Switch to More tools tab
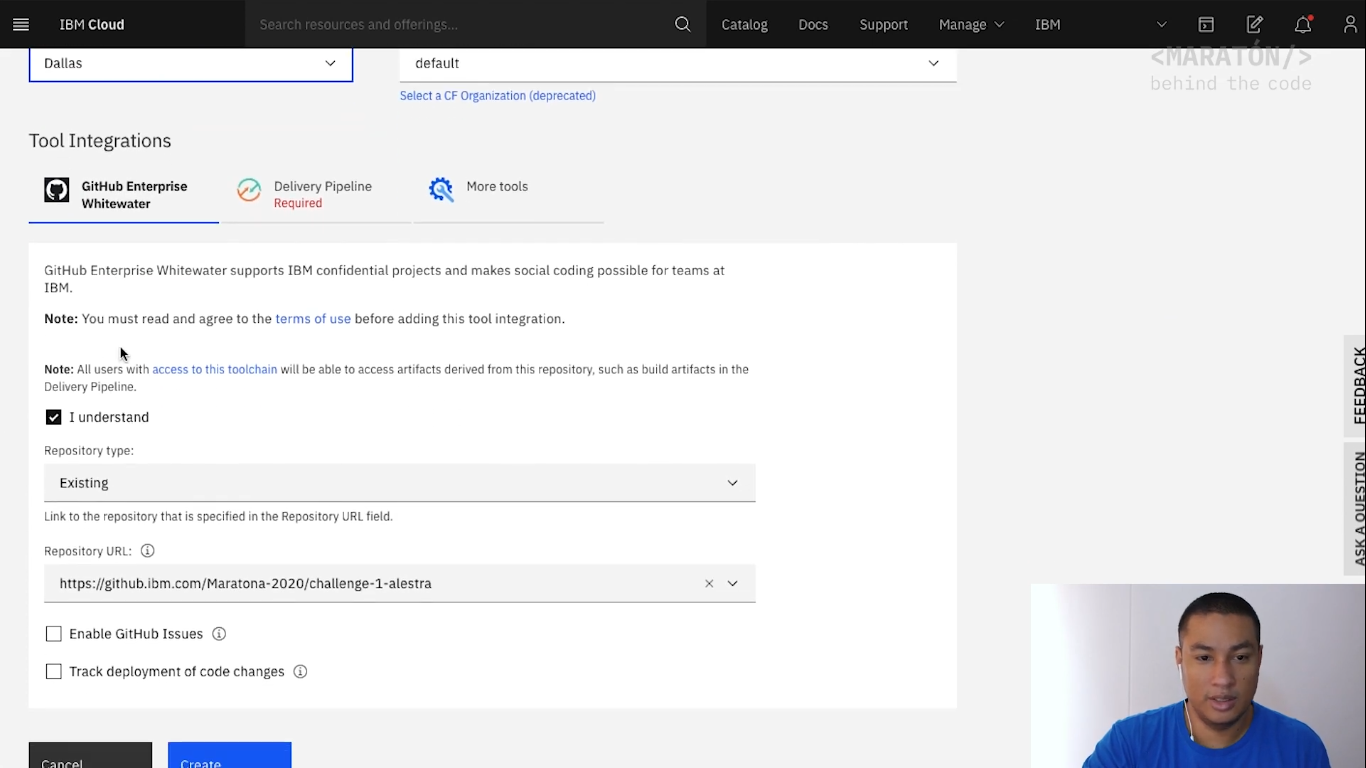The height and width of the screenshot is (768, 1366). coord(508,195)
